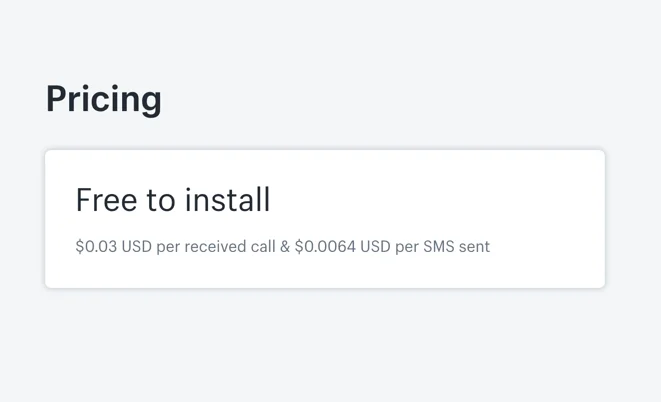661x402 pixels.
Task: Click the $0.03 USD price text
Action: 112,246
